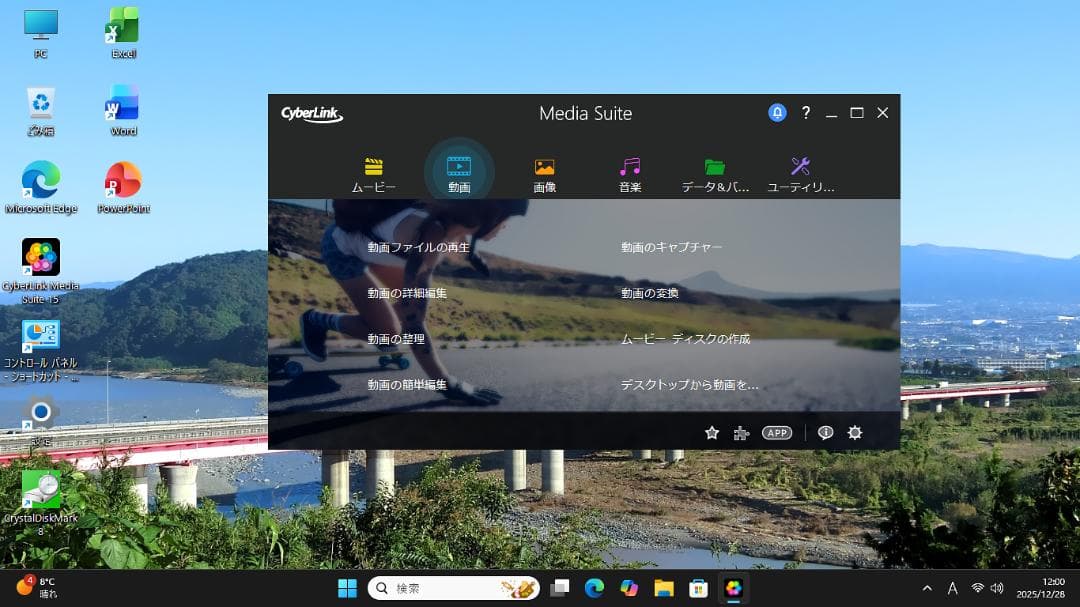This screenshot has width=1080, height=607.
Task: Click the APP mode badge
Action: point(778,432)
